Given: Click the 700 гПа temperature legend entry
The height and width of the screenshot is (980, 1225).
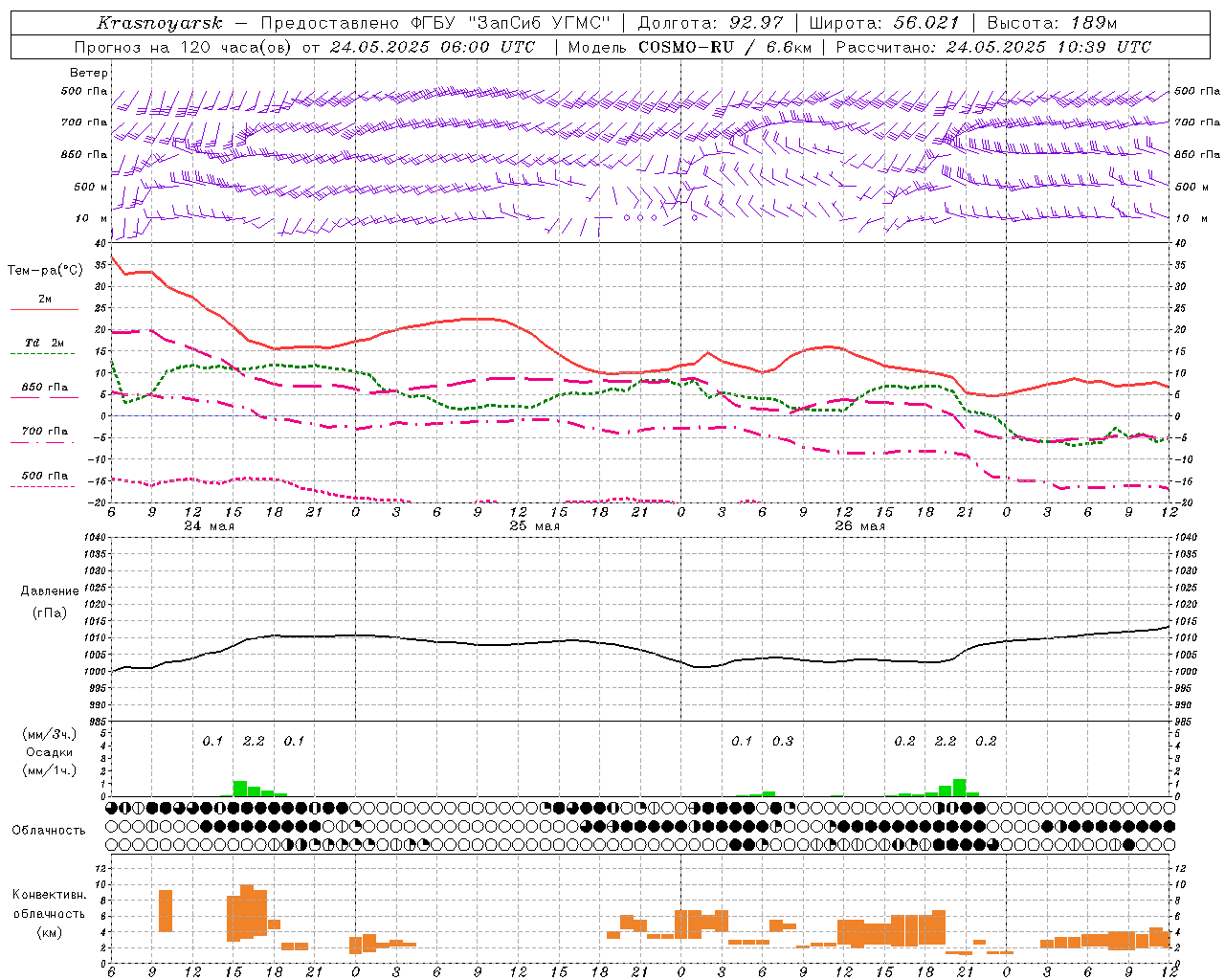Looking at the screenshot, I should pyautogui.click(x=44, y=434).
